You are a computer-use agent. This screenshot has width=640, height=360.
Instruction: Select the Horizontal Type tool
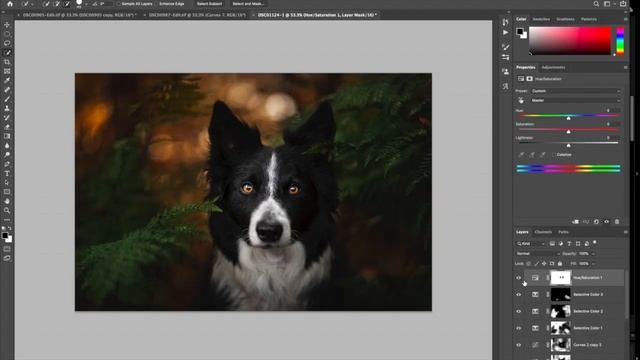click(7, 173)
